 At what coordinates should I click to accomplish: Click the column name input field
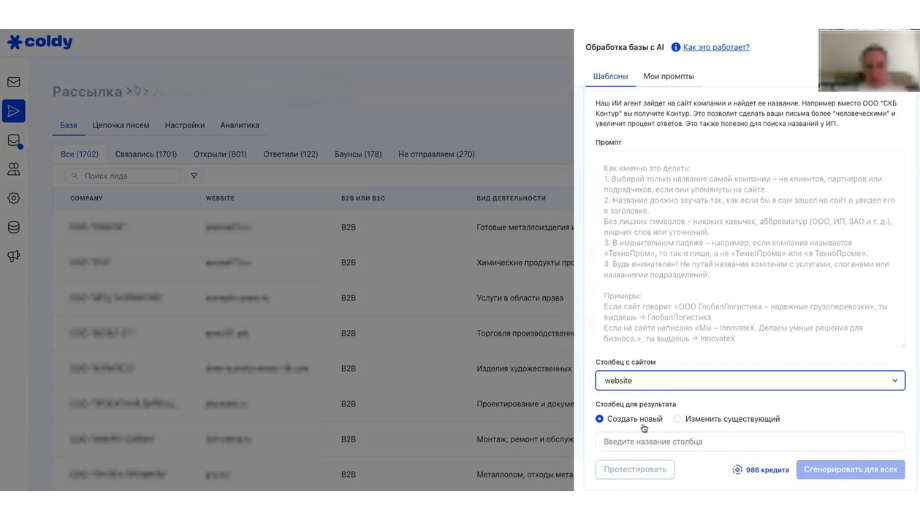(750, 441)
